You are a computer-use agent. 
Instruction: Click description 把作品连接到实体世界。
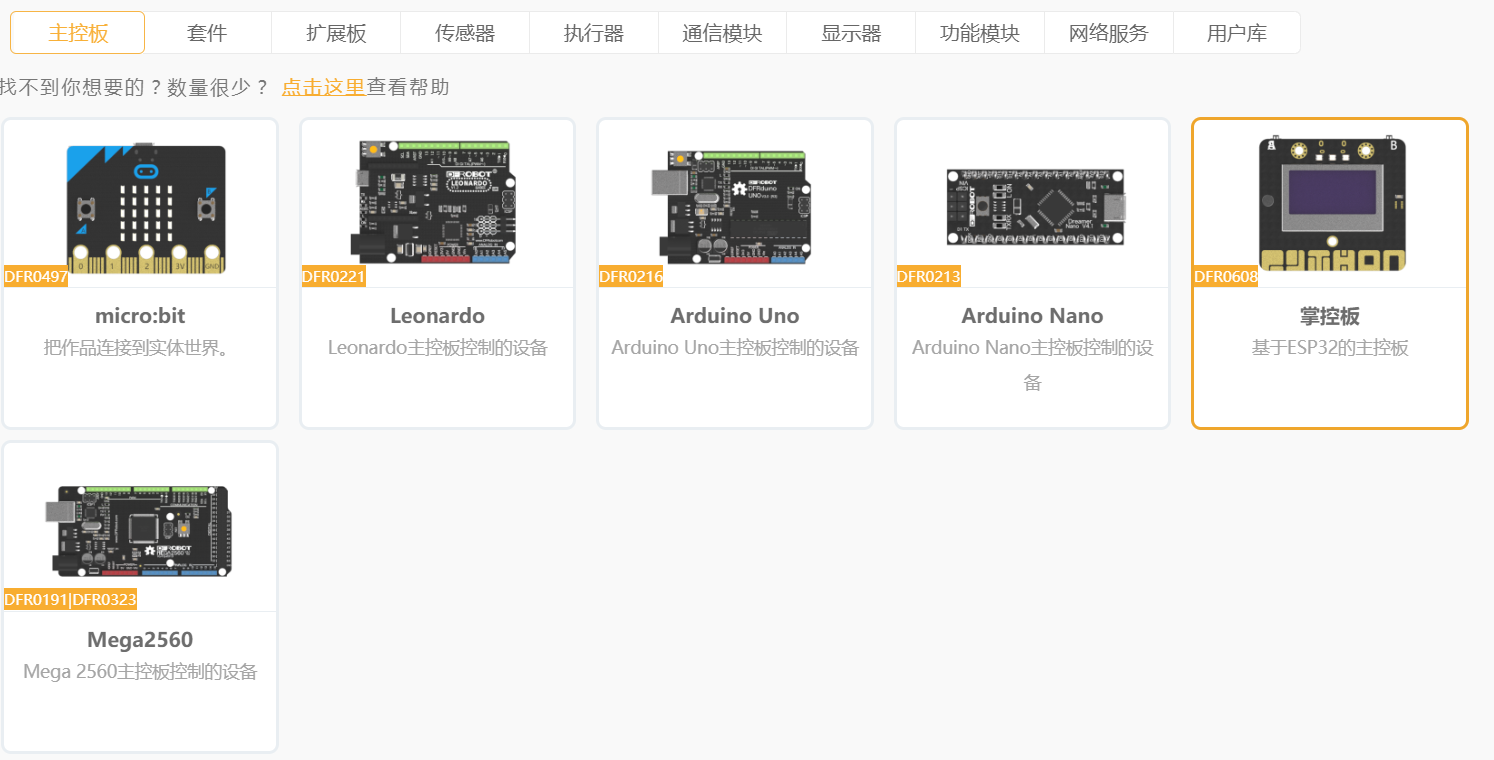140,348
